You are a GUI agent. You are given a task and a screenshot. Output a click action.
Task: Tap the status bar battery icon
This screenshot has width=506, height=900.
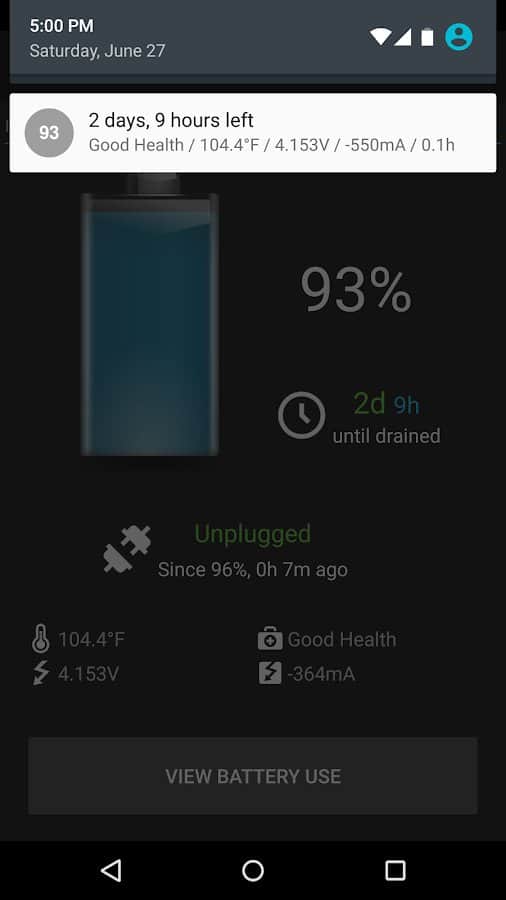tap(427, 37)
